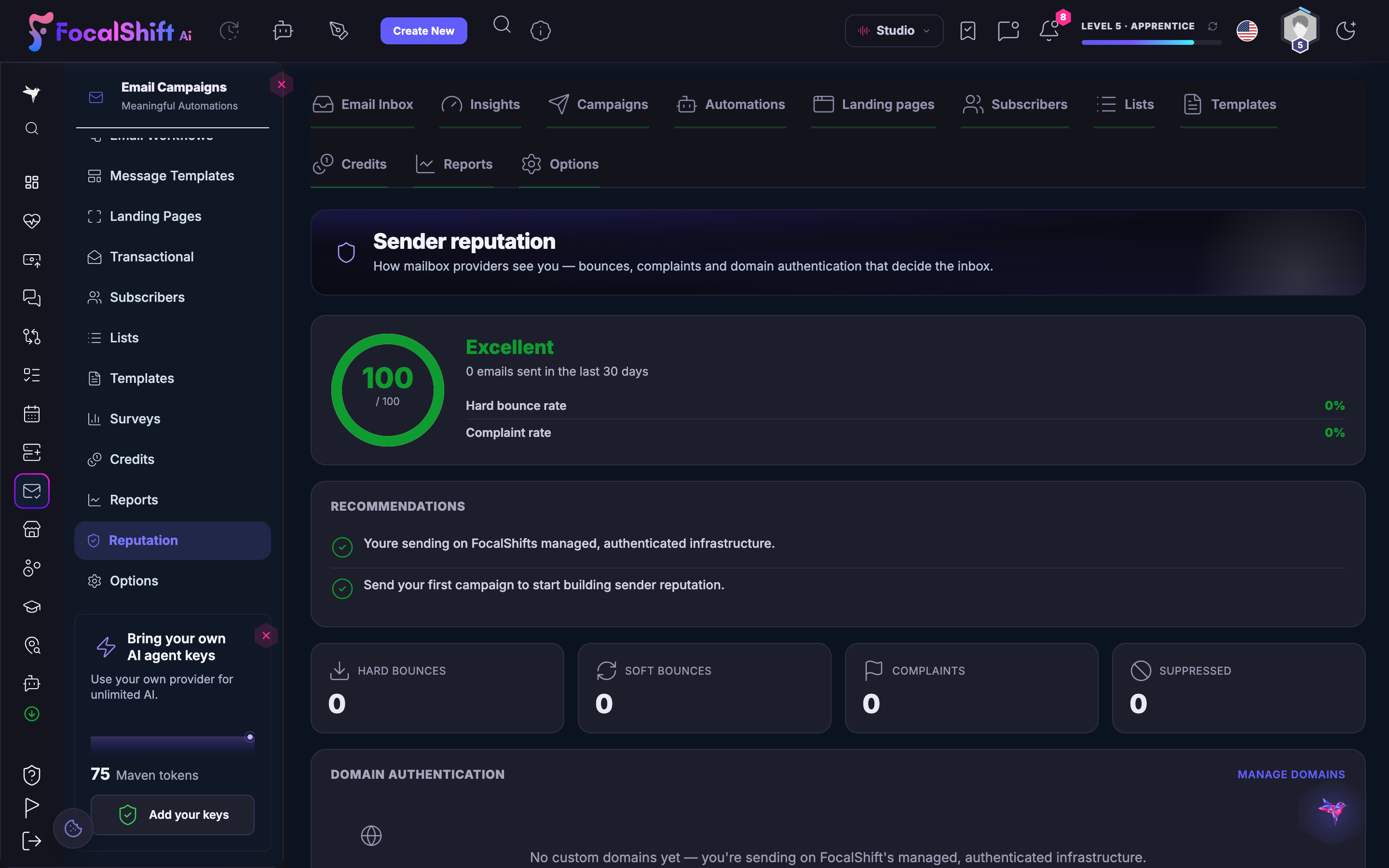
Task: Open the Options tab
Action: (559, 164)
